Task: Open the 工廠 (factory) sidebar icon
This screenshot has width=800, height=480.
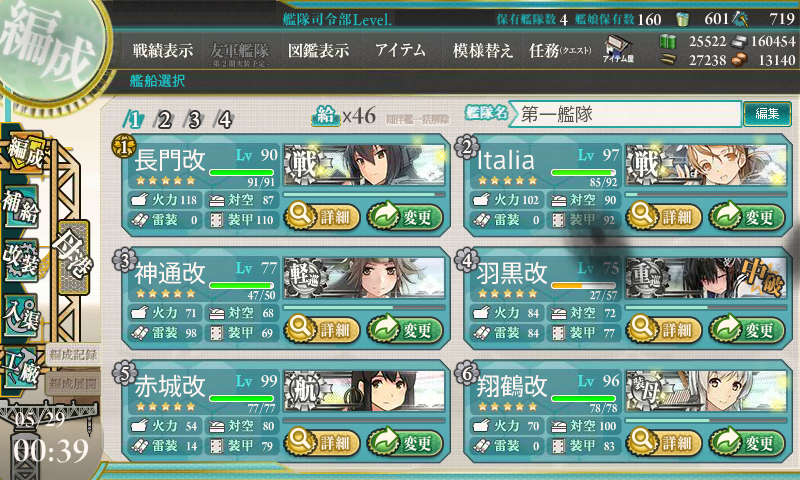Action: click(x=21, y=368)
